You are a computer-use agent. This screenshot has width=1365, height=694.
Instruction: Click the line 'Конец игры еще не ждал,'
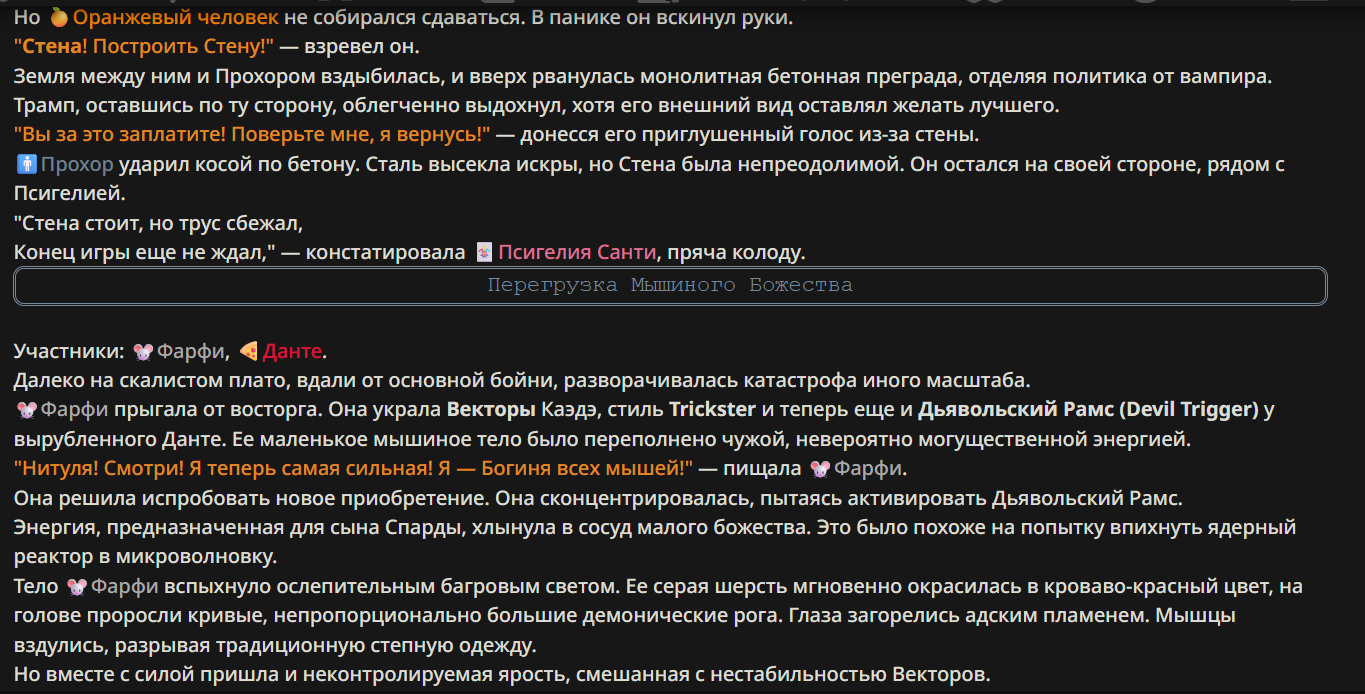pos(145,252)
